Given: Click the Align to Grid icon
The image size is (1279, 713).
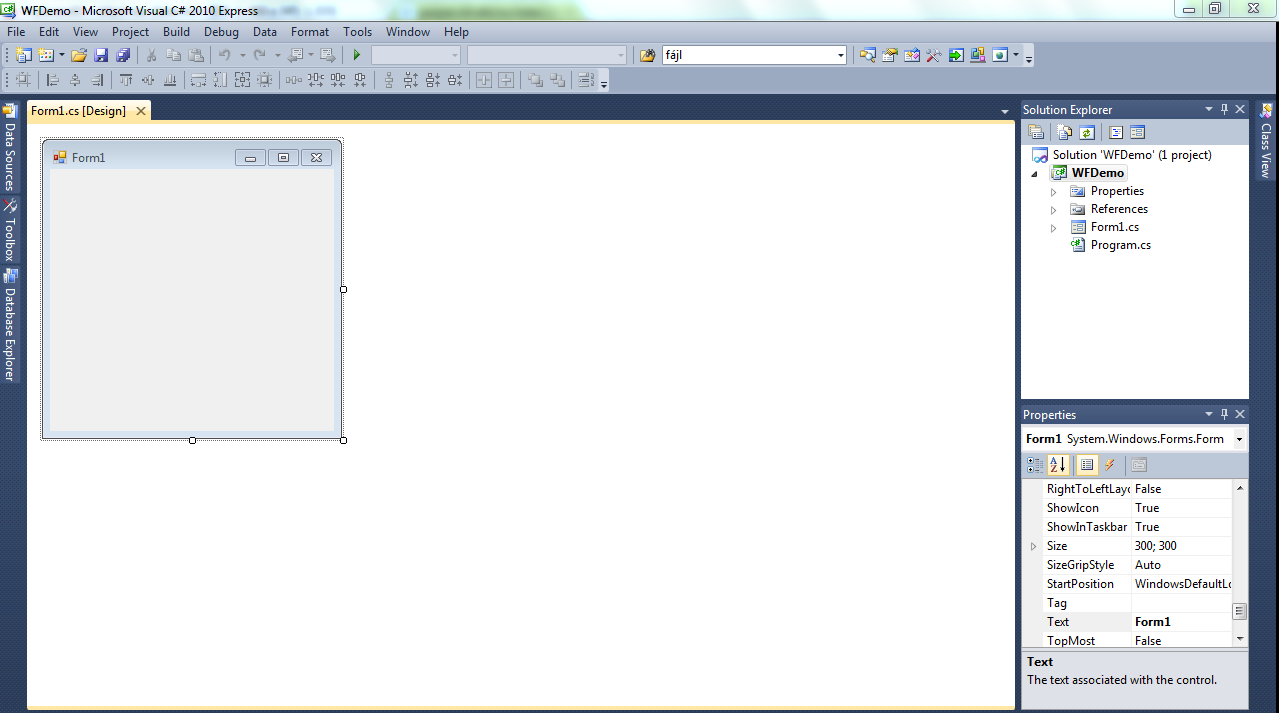Looking at the screenshot, I should tap(23, 80).
